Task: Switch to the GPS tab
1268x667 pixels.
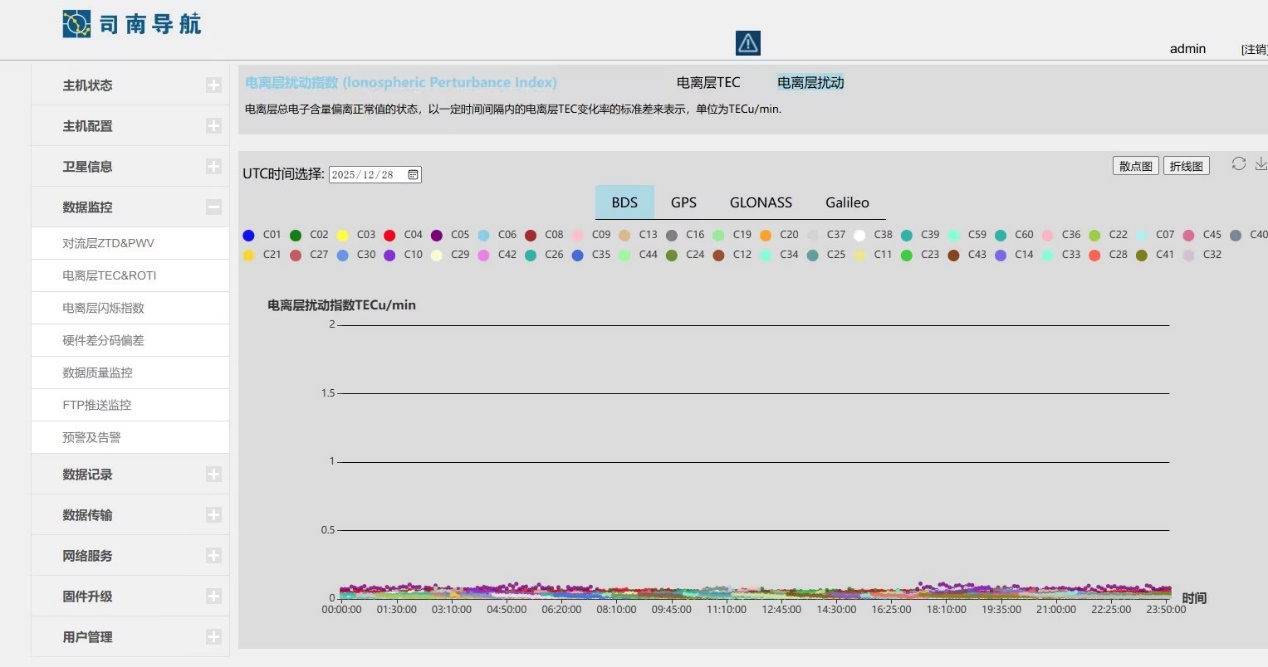Action: pyautogui.click(x=684, y=202)
